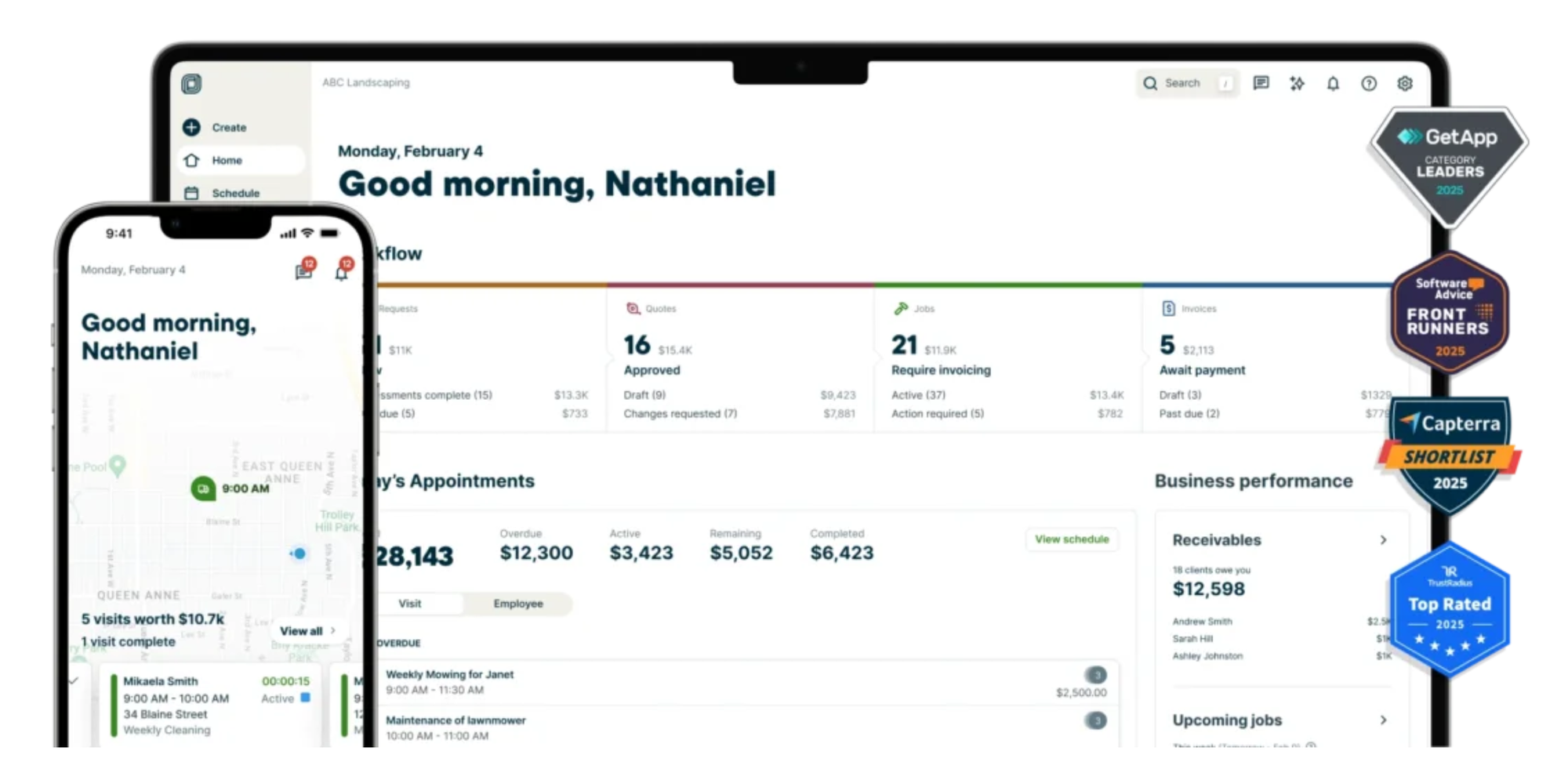Click the messages icon in top toolbar

[1261, 83]
